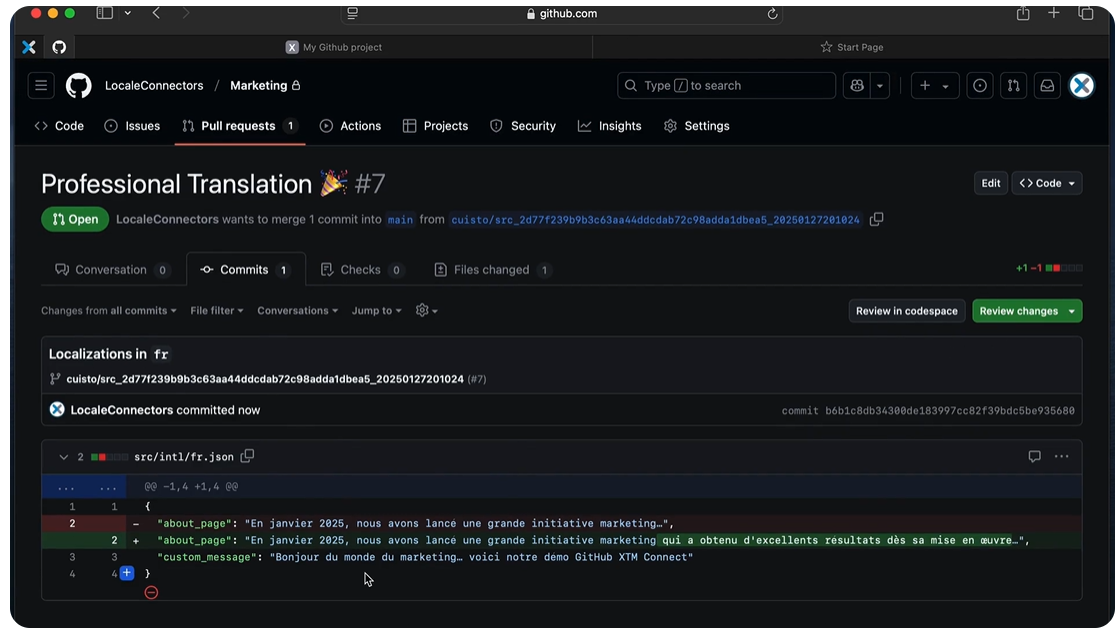Switch to My Github project browser tab
This screenshot has height=632, width=1120.
tap(334, 47)
